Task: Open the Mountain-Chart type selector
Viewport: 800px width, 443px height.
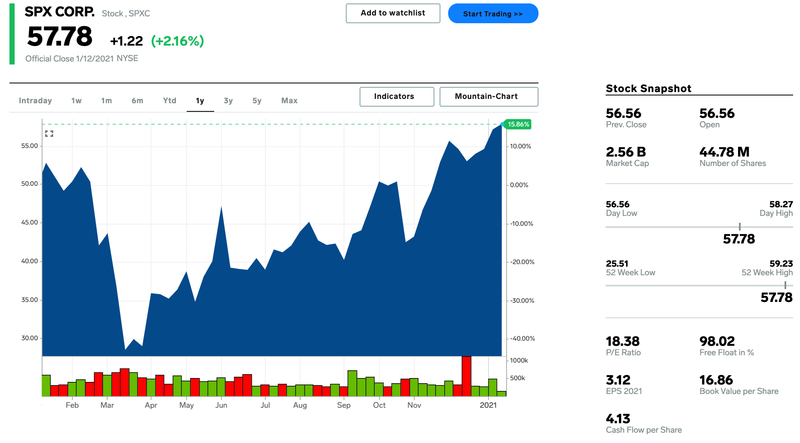Action: coord(488,96)
